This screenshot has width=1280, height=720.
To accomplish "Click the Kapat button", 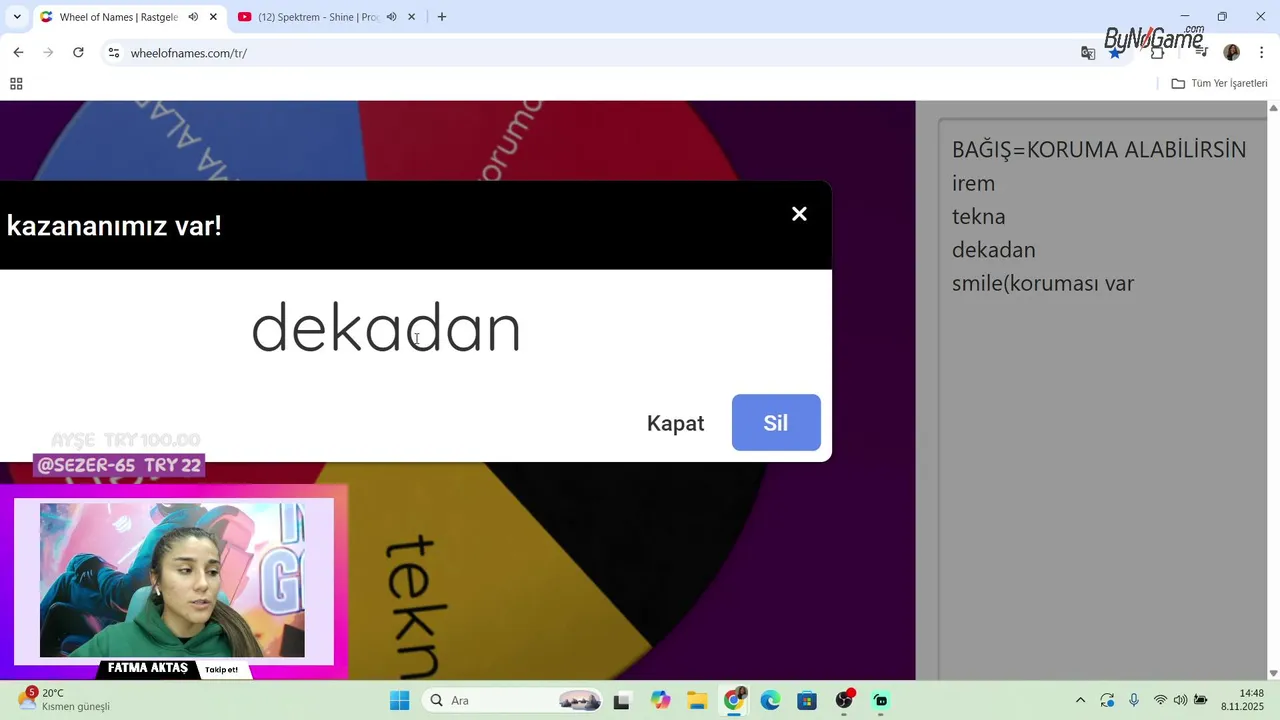I will pos(676,423).
